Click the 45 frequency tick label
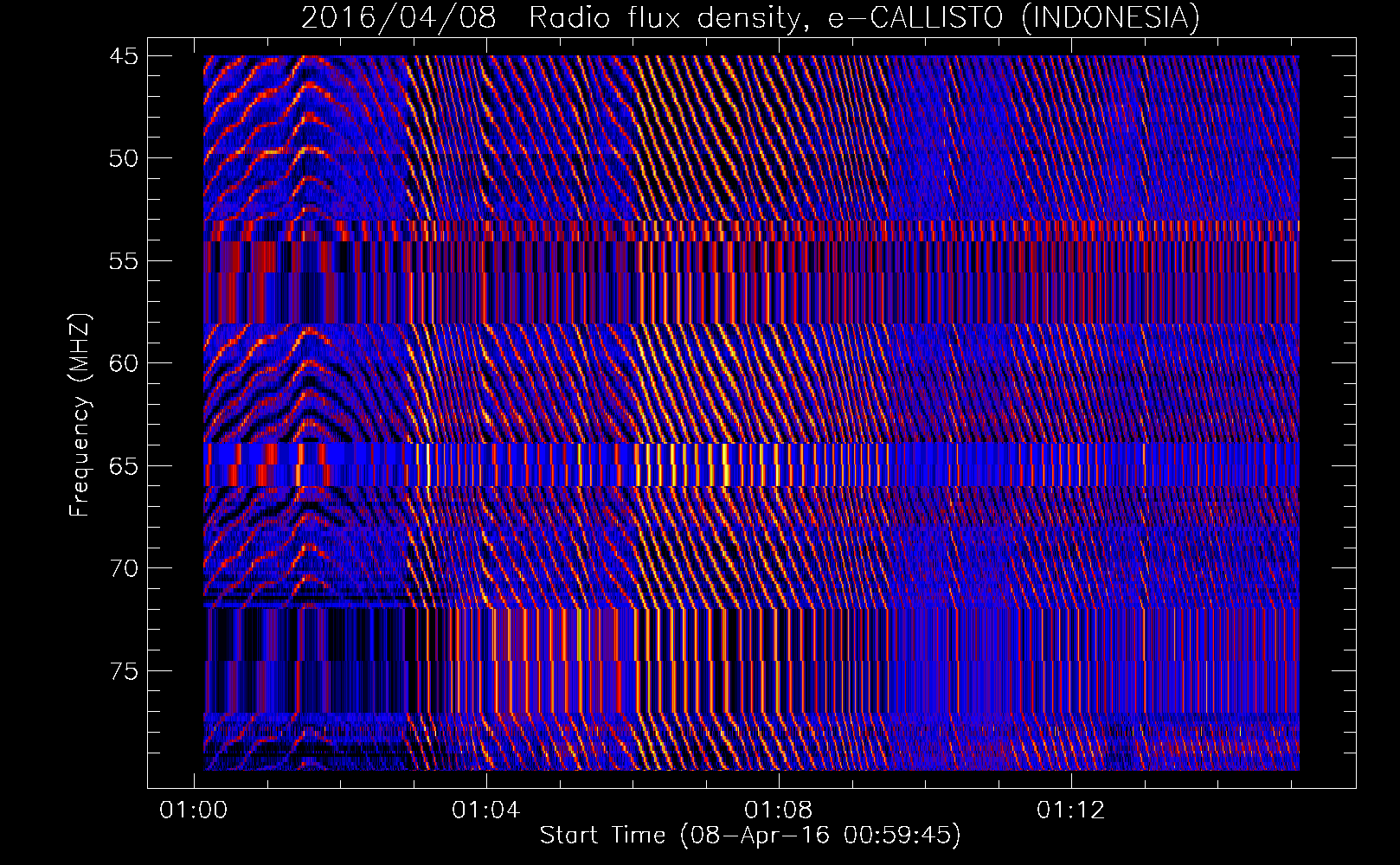 coord(123,56)
